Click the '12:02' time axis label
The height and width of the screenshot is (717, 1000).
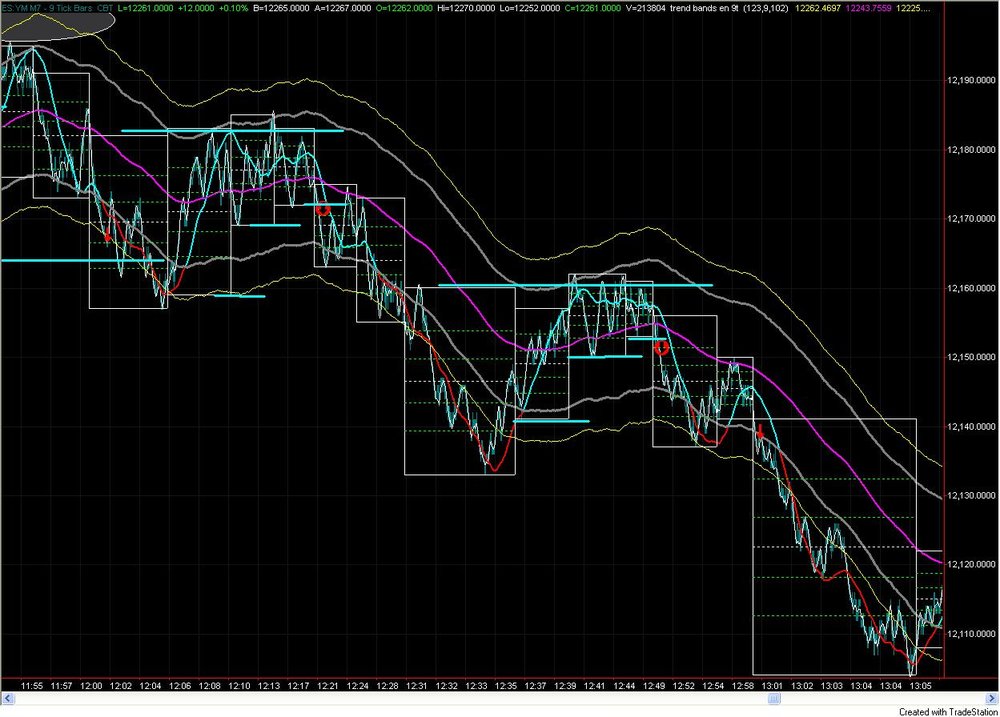pos(121,686)
